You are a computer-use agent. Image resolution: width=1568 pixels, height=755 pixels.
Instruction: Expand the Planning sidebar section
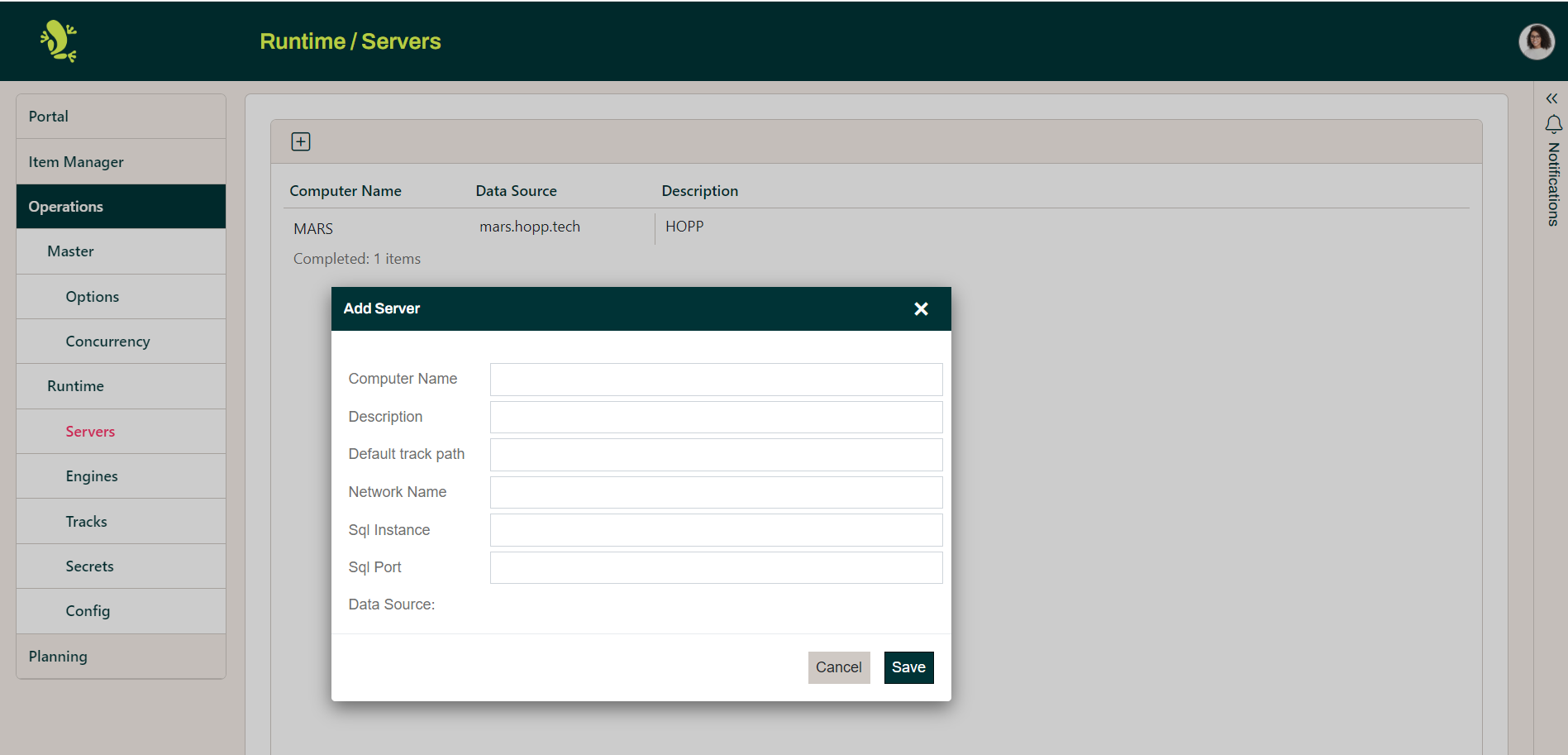pyautogui.click(x=121, y=657)
